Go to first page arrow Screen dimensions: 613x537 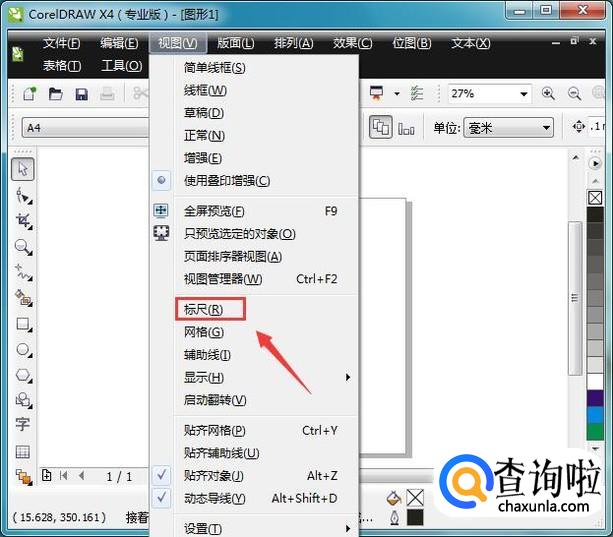(x=64, y=476)
